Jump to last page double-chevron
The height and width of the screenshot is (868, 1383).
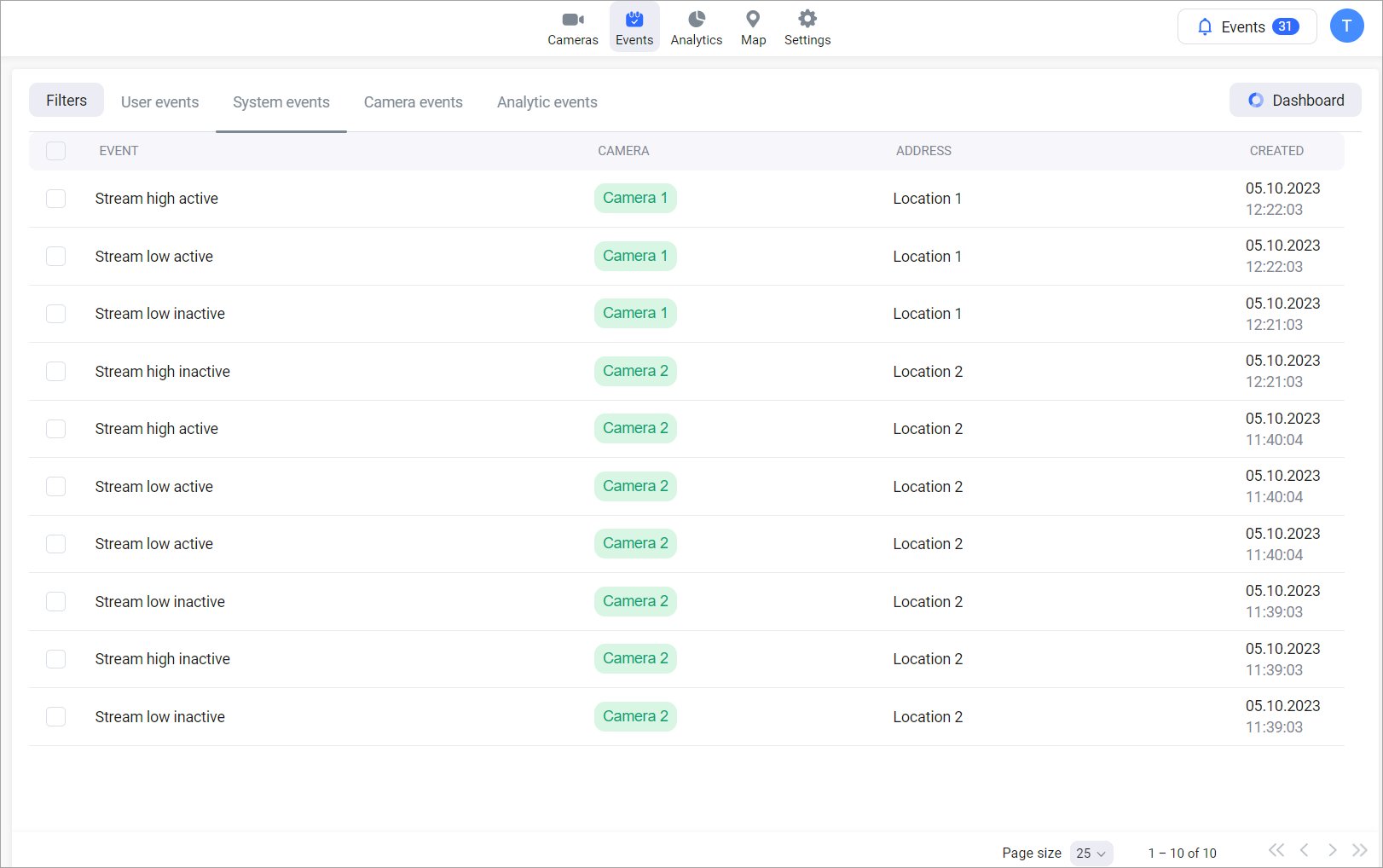coord(1360,850)
